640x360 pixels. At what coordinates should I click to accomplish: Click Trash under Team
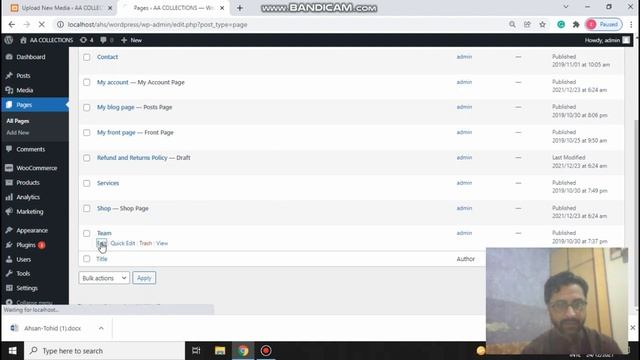click(145, 243)
